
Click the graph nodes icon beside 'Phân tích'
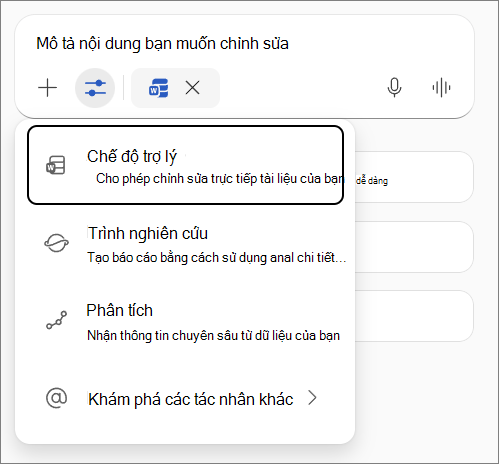[56, 320]
